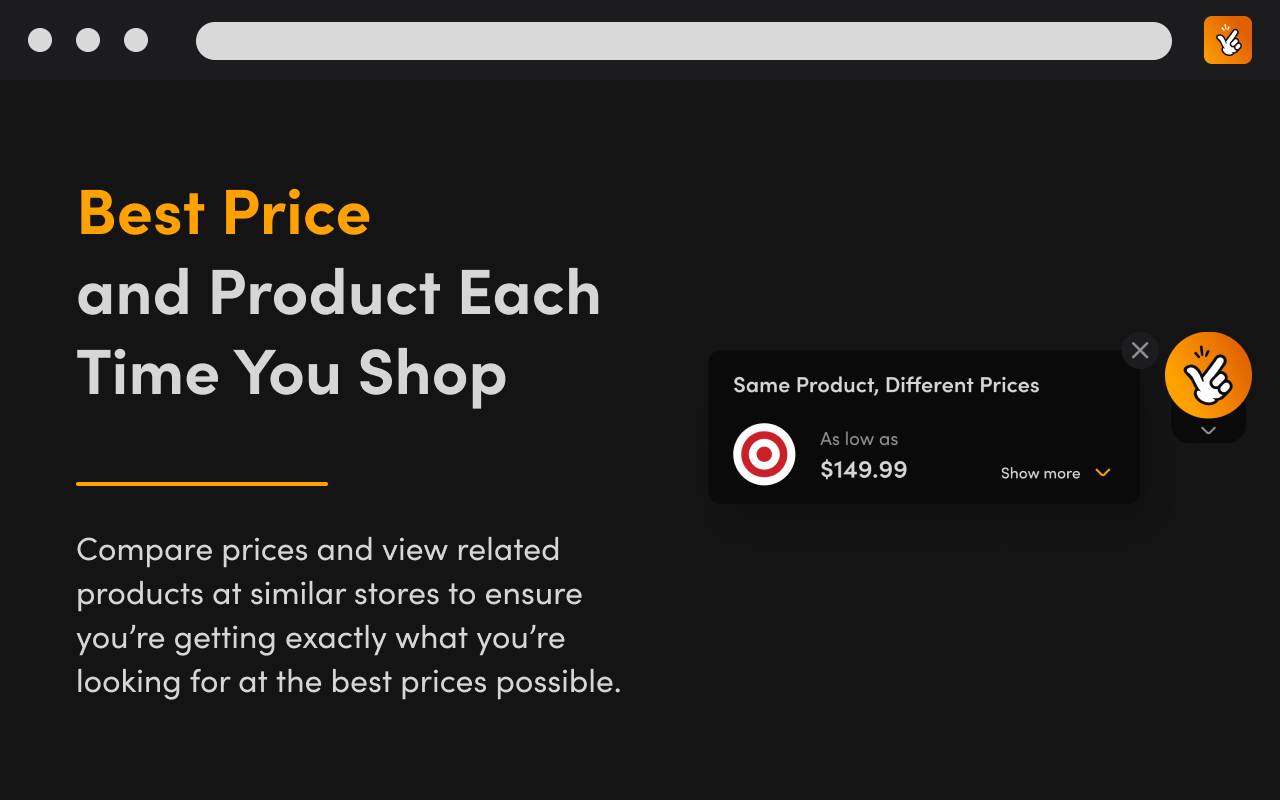The width and height of the screenshot is (1280, 800).
Task: Click the first window control dot
Action: [x=40, y=40]
